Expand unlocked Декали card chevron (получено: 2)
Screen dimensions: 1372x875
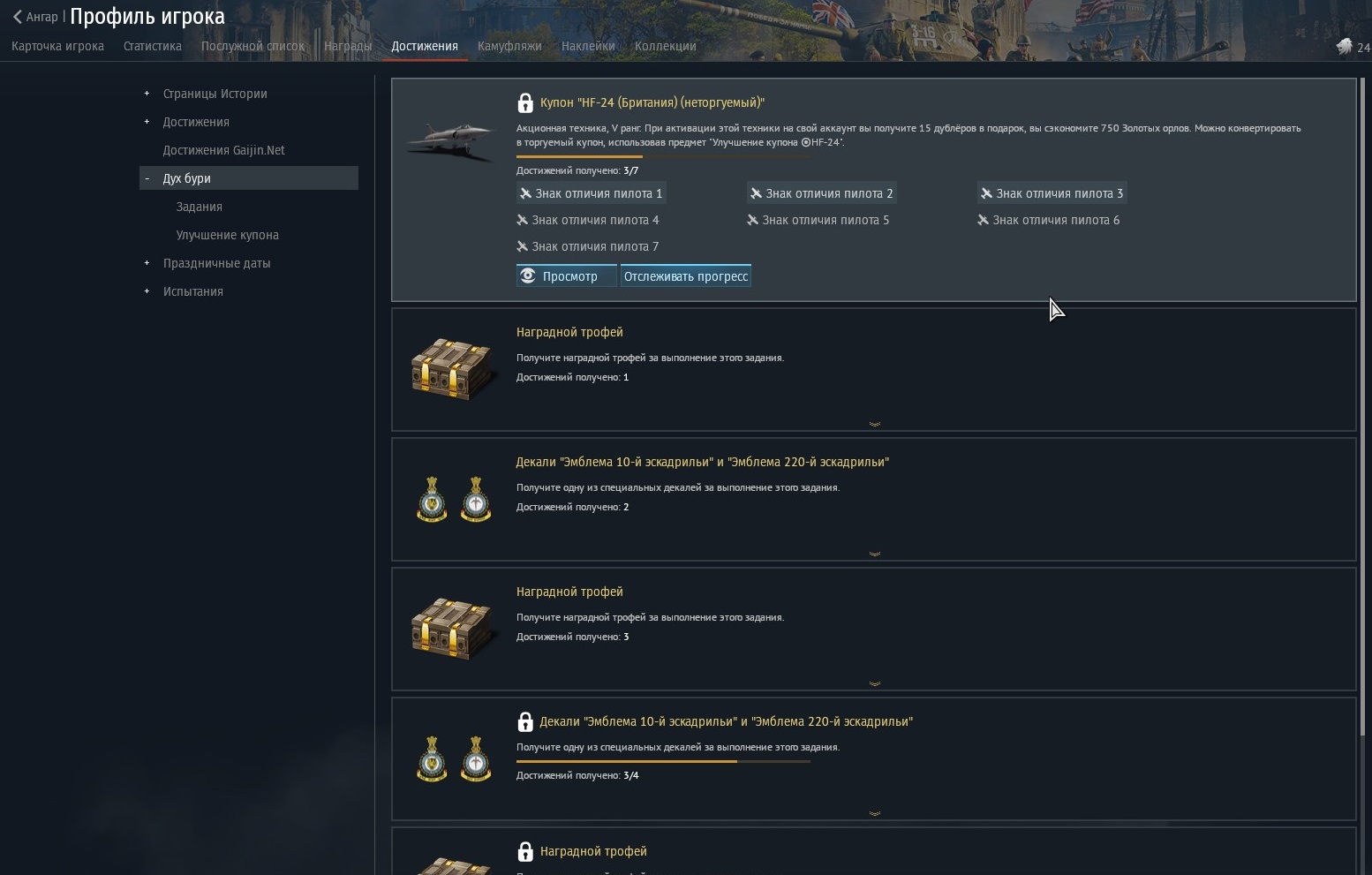[874, 554]
